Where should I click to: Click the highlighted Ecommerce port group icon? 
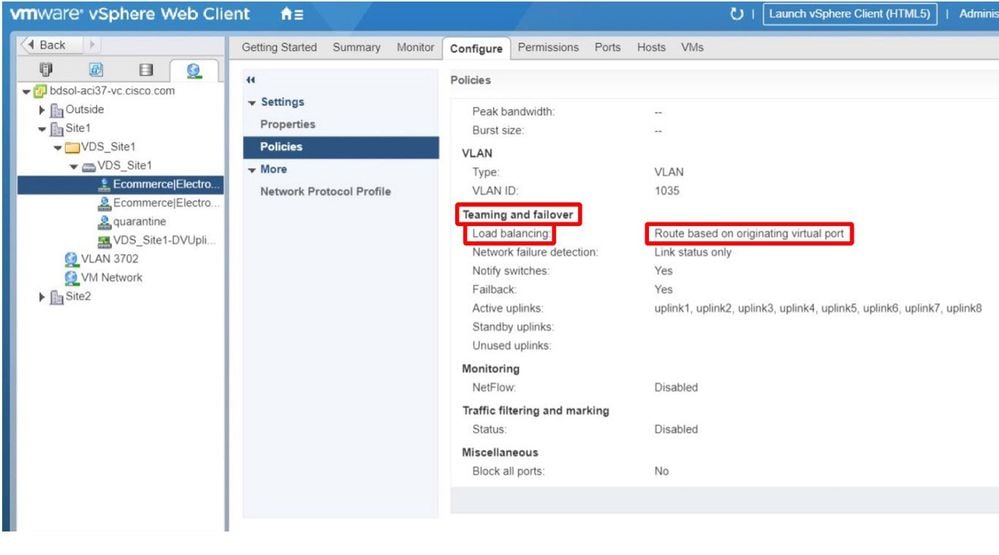(x=104, y=185)
